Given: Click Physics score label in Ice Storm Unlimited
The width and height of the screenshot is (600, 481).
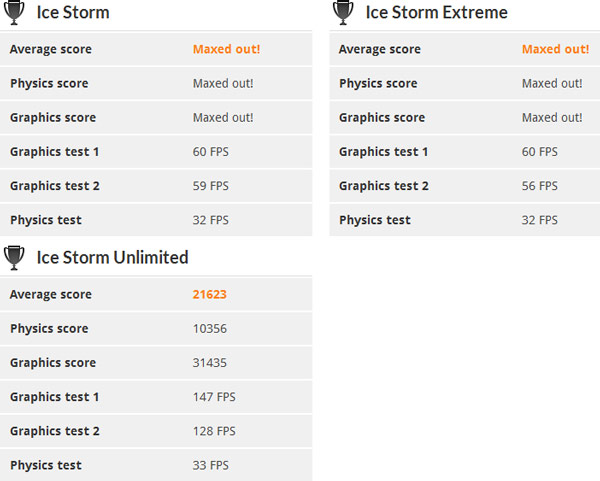Looking at the screenshot, I should (49, 329).
